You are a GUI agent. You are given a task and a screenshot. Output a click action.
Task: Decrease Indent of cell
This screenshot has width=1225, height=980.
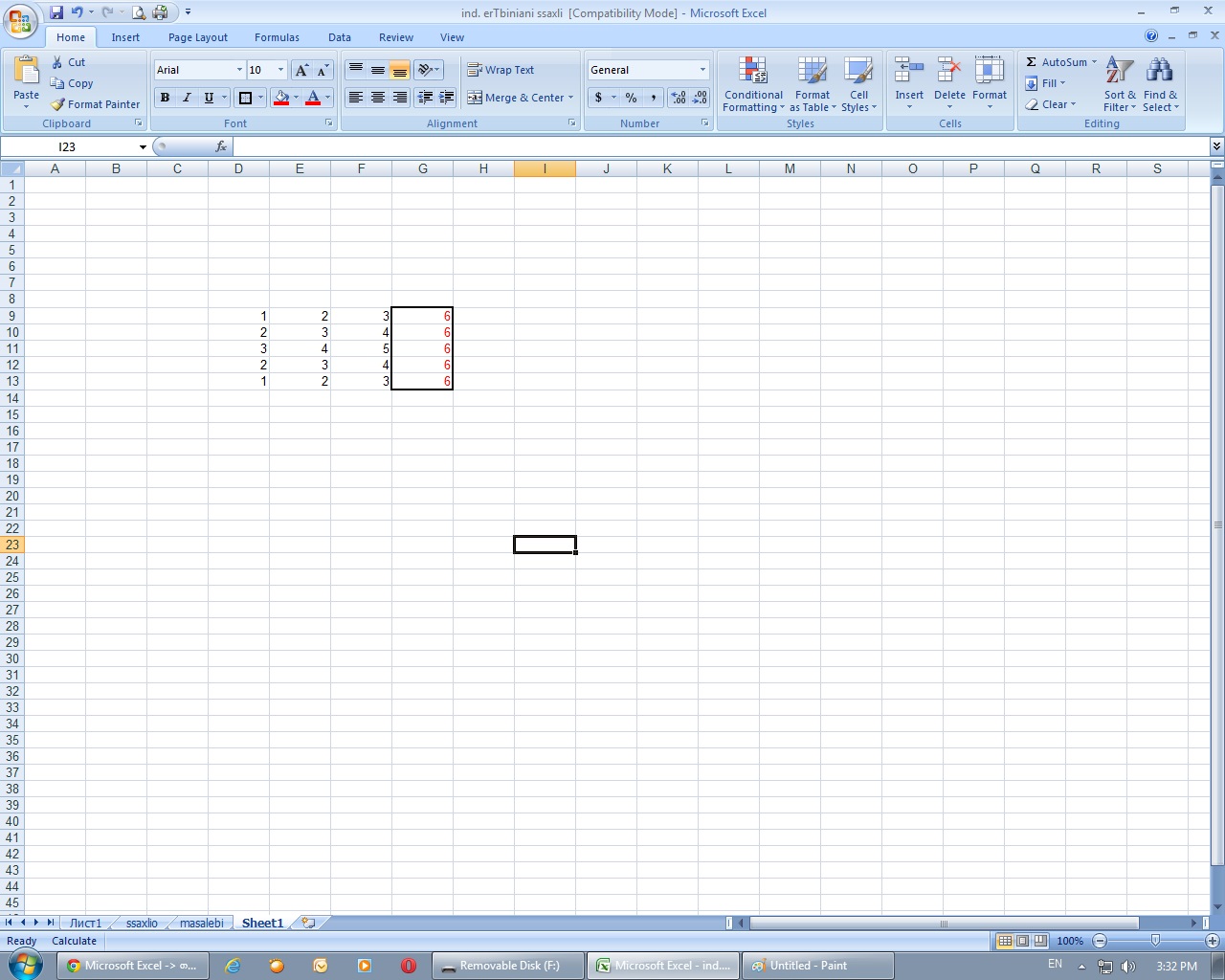(425, 98)
